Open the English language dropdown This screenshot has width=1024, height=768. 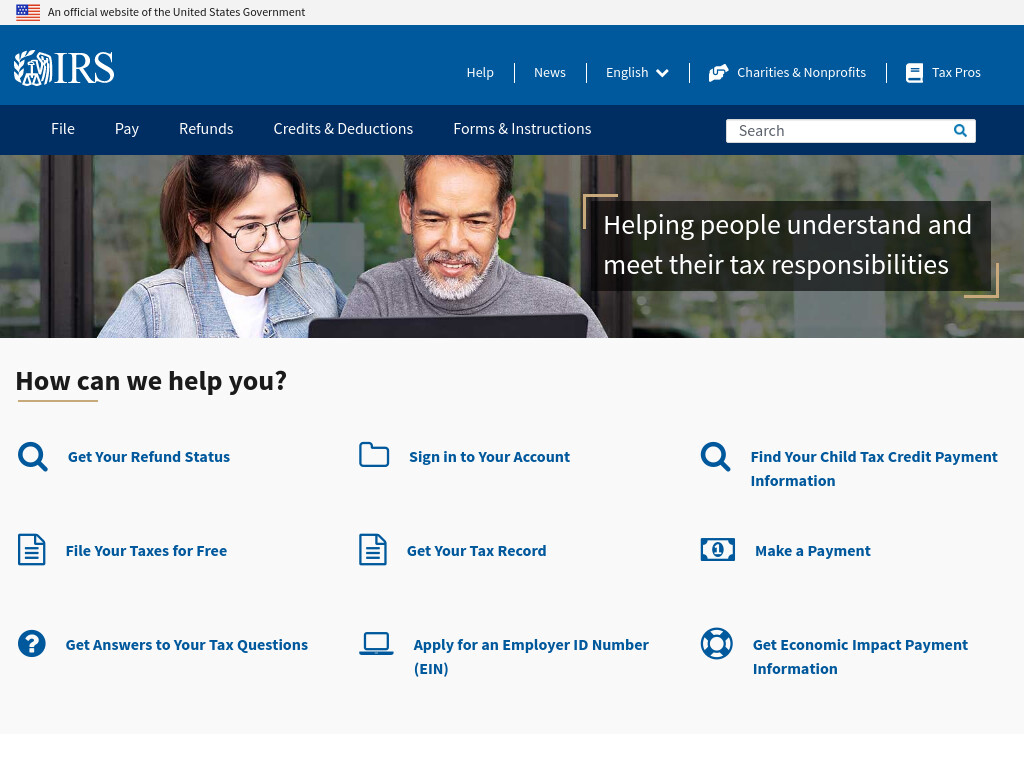tap(637, 72)
